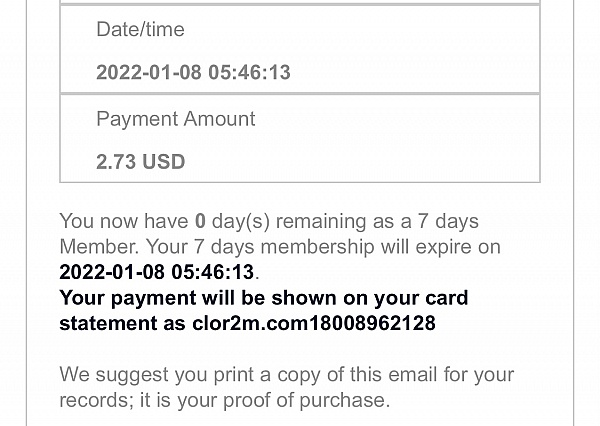600x426 pixels.
Task: Click the 'statement as' bold words
Action: [x=122, y=323]
